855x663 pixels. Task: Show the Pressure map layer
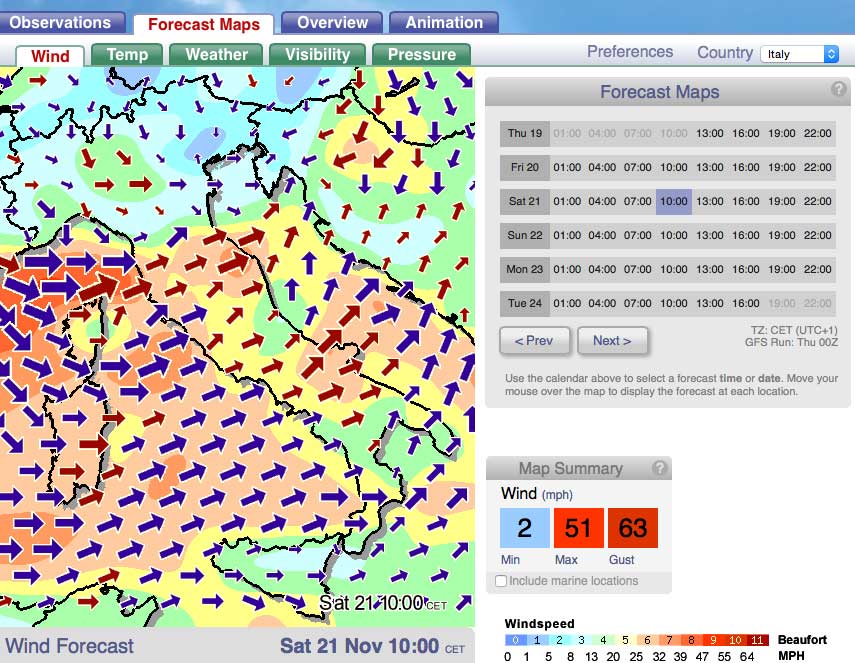pos(421,55)
